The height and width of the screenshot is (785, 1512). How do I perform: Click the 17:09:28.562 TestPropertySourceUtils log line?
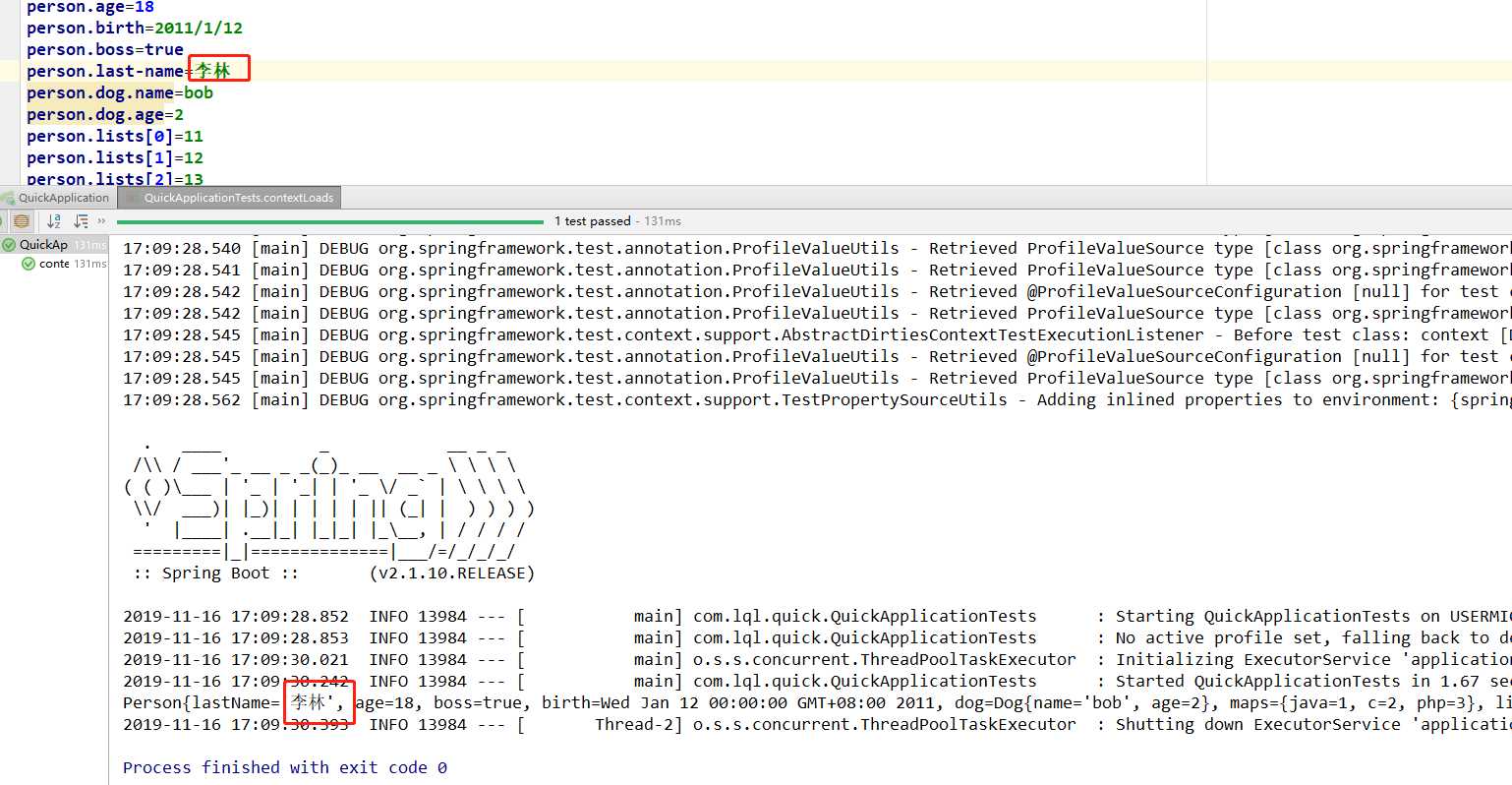[x=817, y=400]
